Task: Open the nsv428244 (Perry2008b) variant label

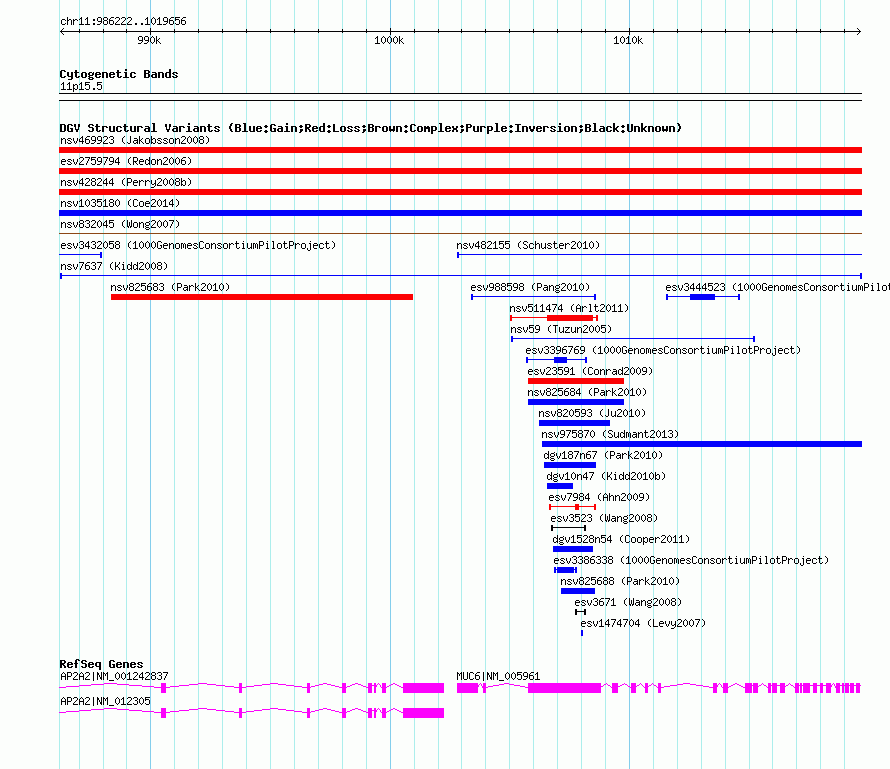Action: [x=126, y=182]
